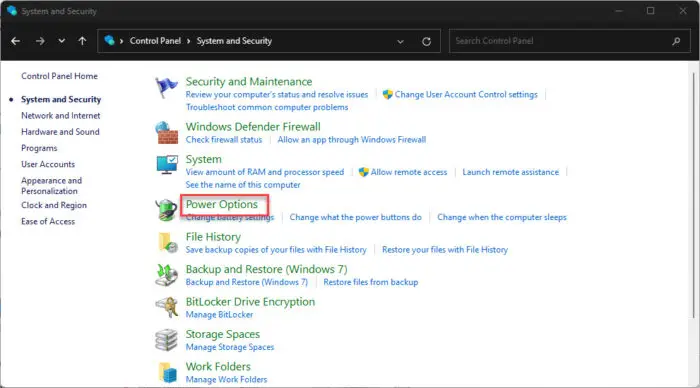The height and width of the screenshot is (388, 700).
Task: Click System and Security breadcrumb in address bar
Action: (234, 41)
